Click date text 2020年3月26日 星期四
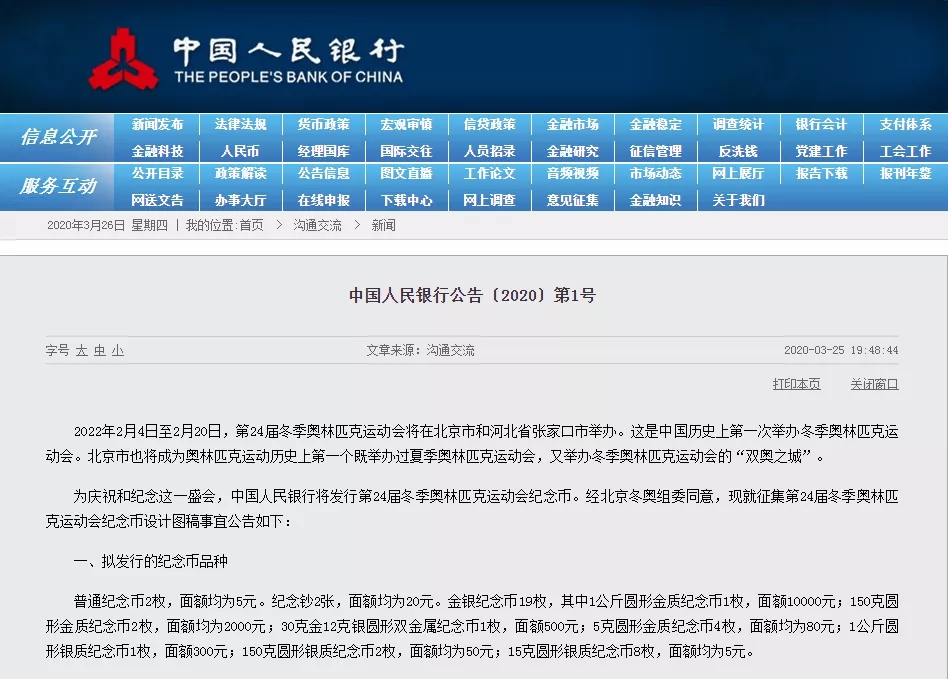The image size is (948, 679). [x=107, y=226]
